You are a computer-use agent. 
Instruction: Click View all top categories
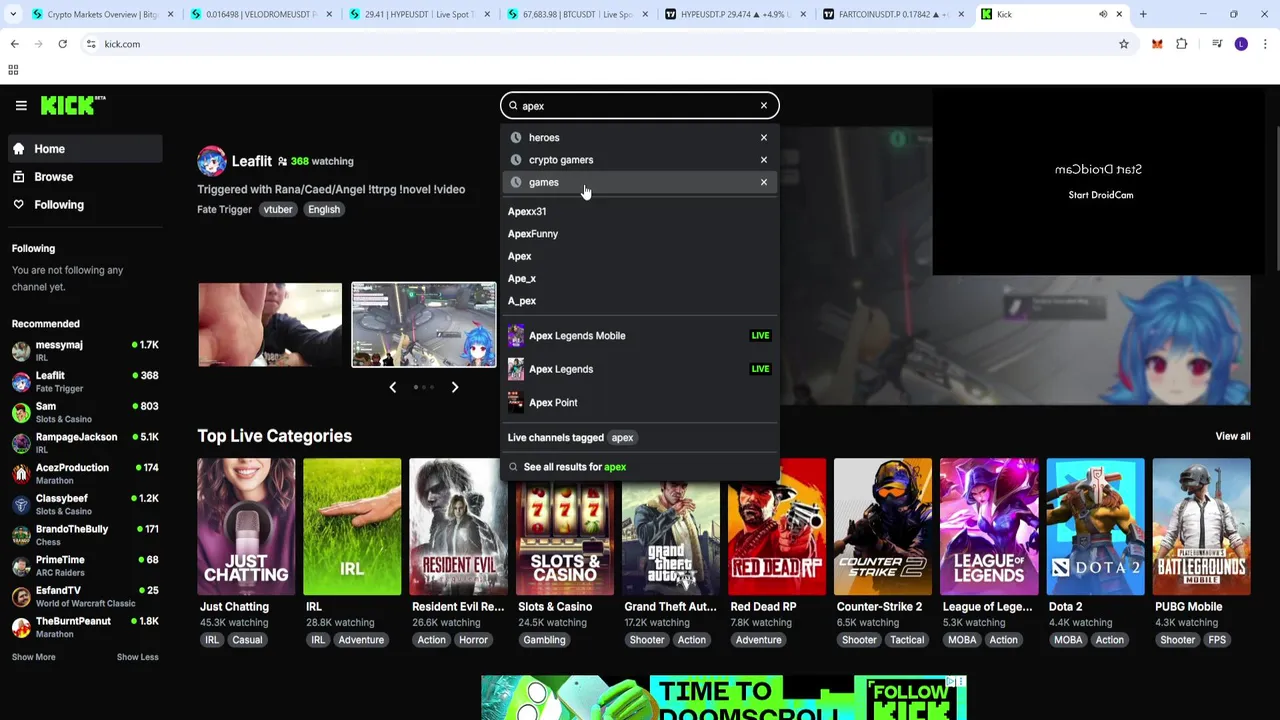[x=1232, y=436]
